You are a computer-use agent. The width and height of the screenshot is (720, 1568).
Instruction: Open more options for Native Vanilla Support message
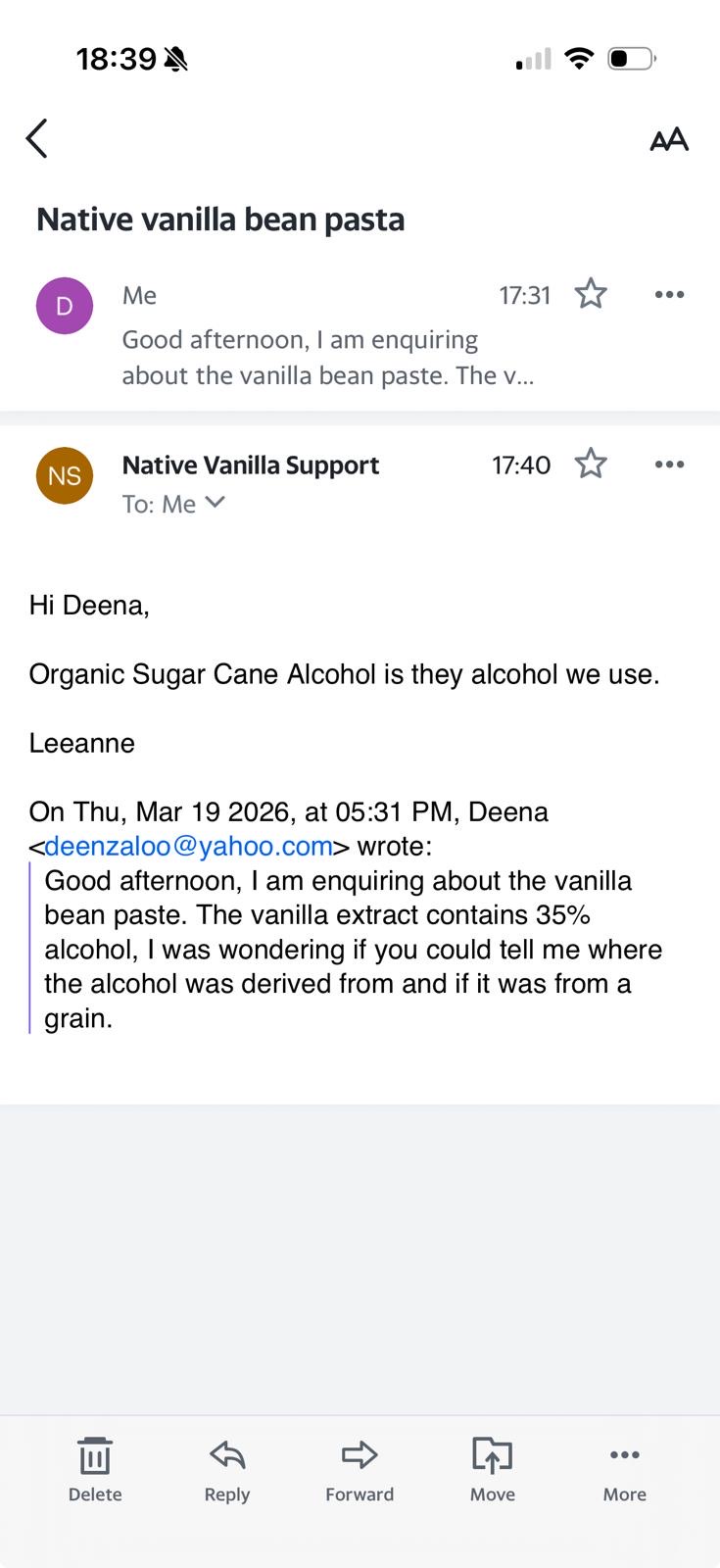(x=669, y=464)
